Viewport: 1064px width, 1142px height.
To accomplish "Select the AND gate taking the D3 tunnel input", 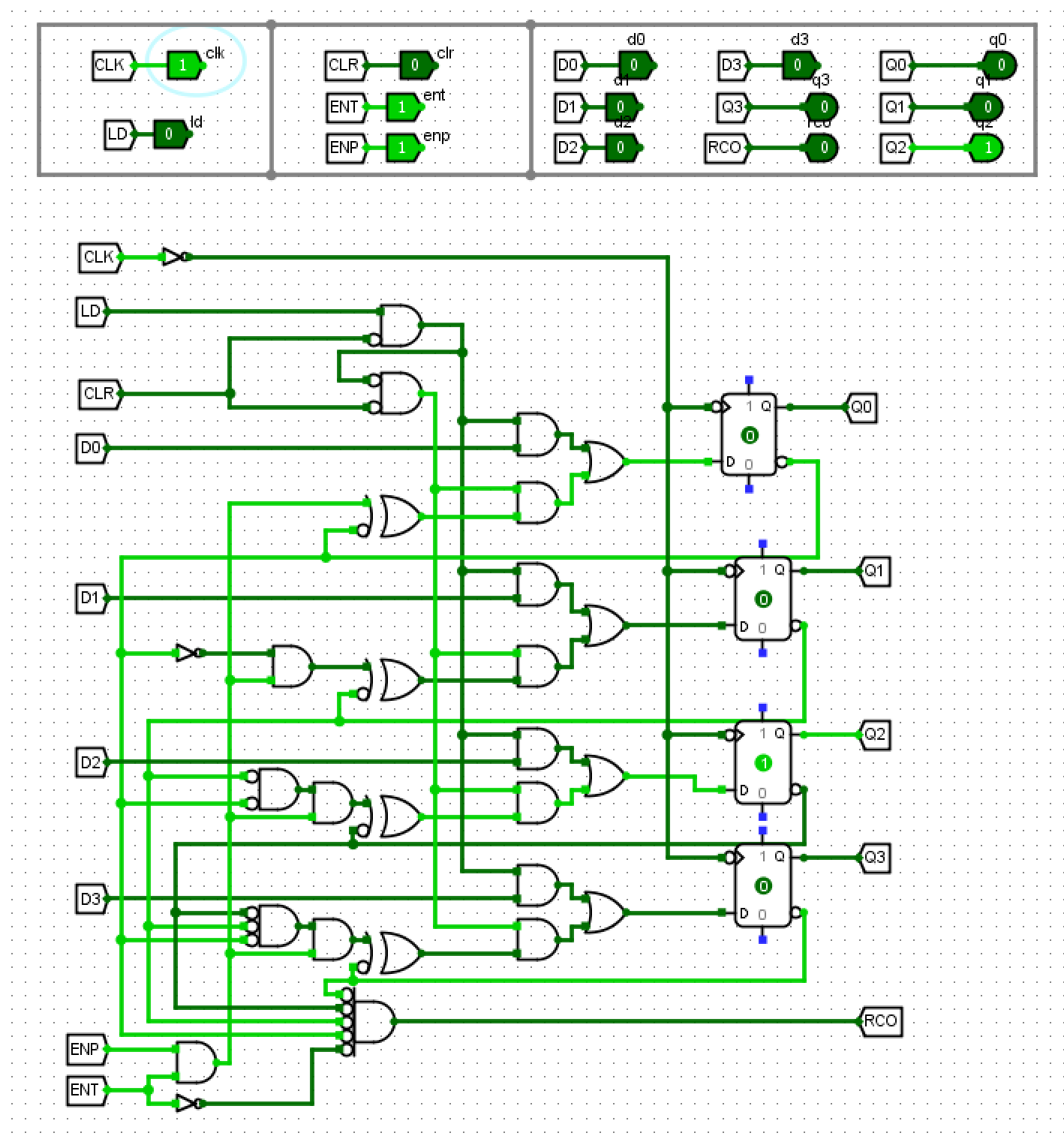I will (x=538, y=885).
